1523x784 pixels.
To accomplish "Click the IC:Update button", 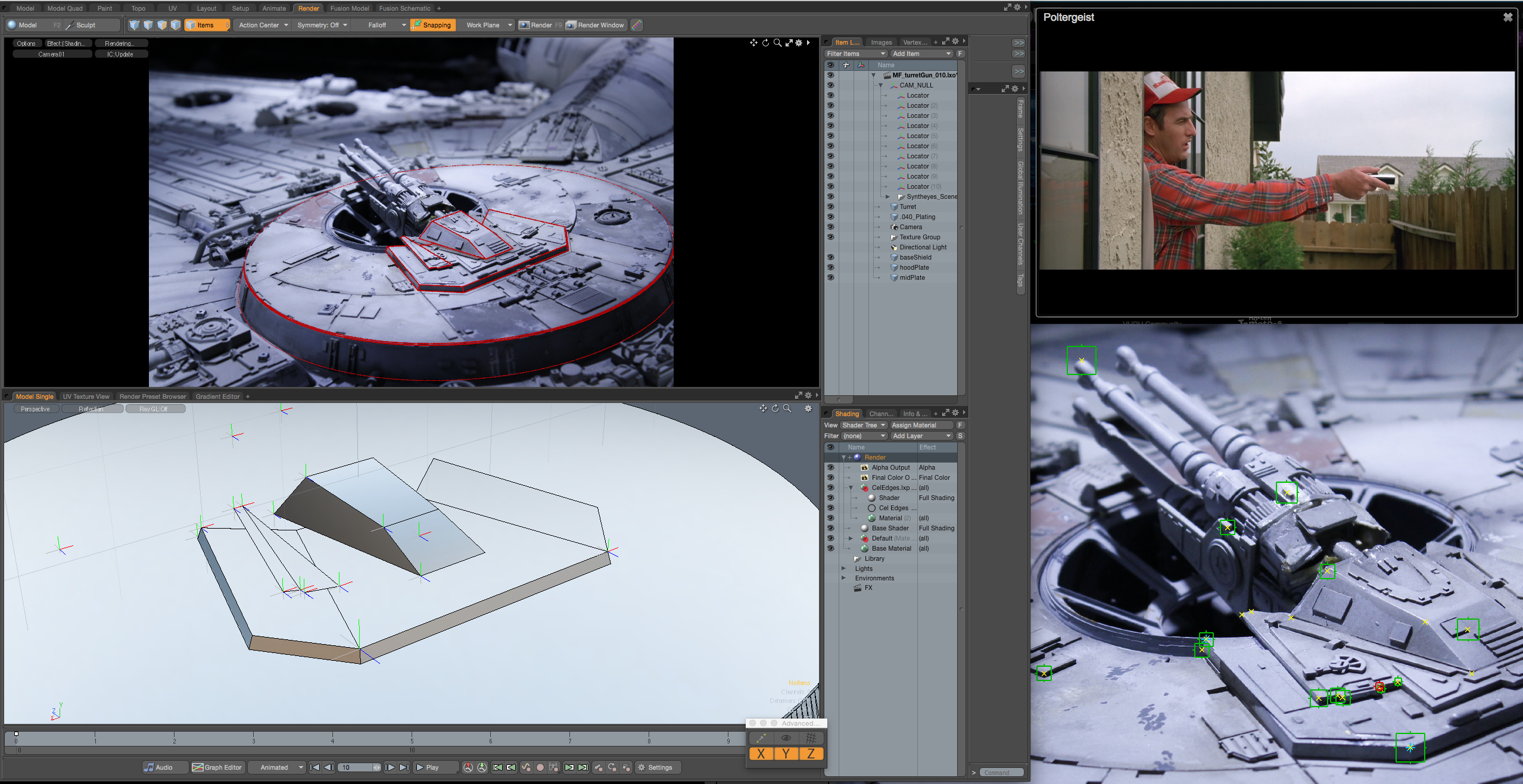I will coord(121,54).
